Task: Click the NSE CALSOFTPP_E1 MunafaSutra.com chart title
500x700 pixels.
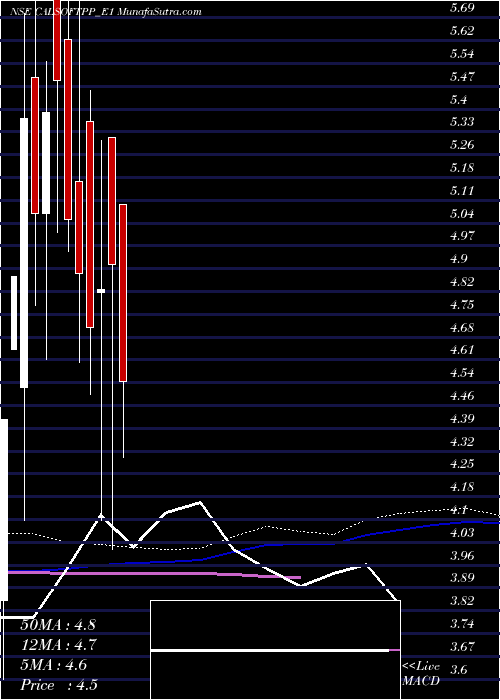Action: click(105, 12)
